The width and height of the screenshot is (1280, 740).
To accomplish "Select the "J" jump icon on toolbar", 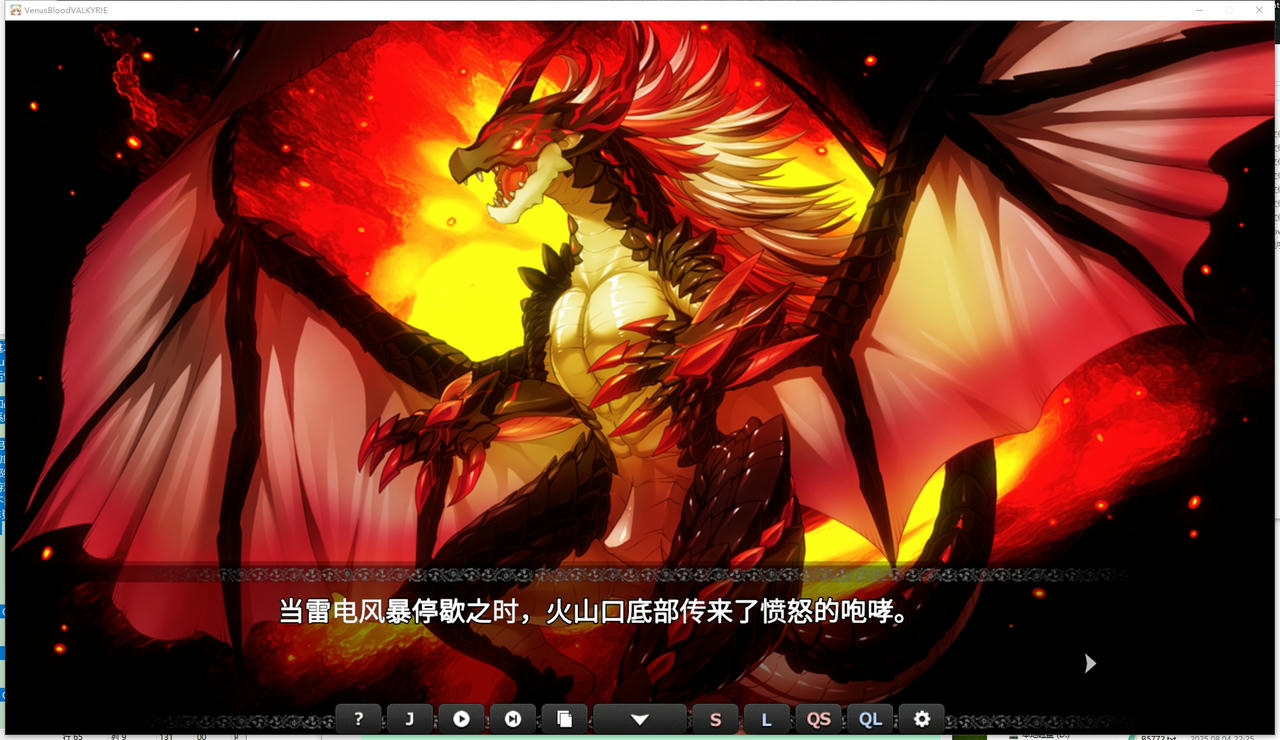I will point(409,718).
